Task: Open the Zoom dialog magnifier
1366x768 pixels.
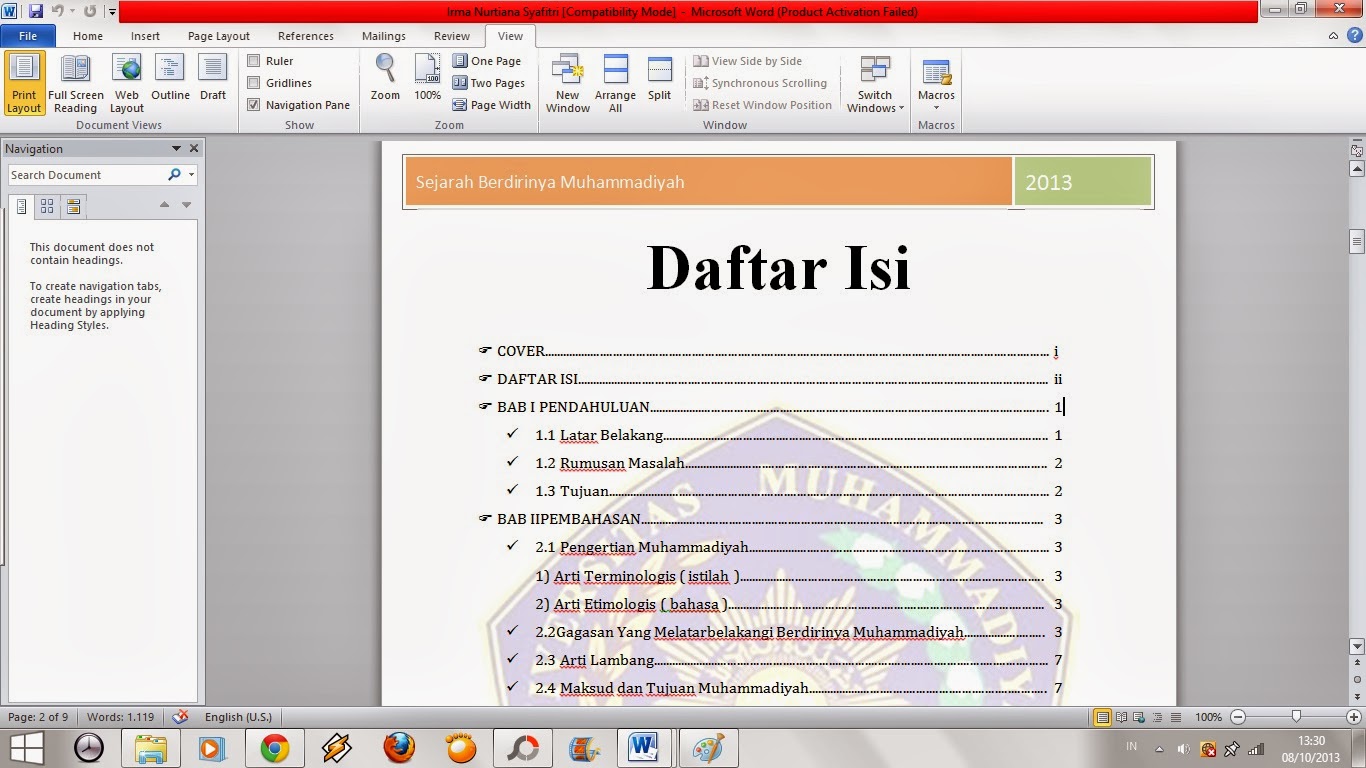Action: pos(385,78)
